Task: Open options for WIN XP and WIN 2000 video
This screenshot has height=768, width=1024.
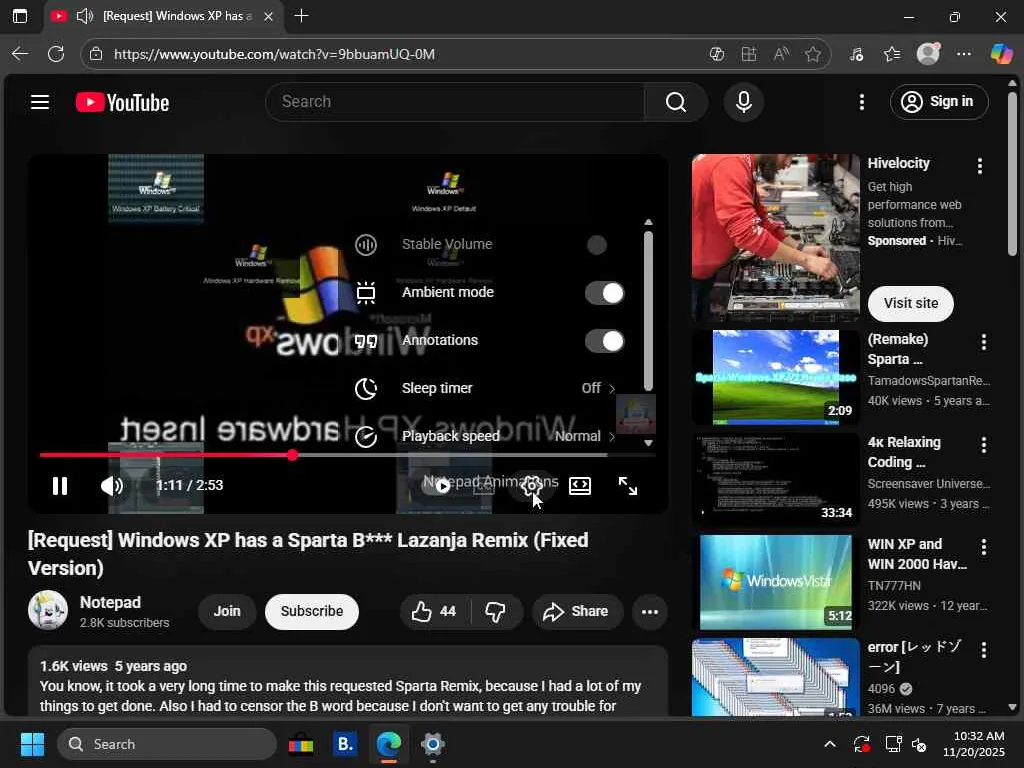Action: point(984,547)
